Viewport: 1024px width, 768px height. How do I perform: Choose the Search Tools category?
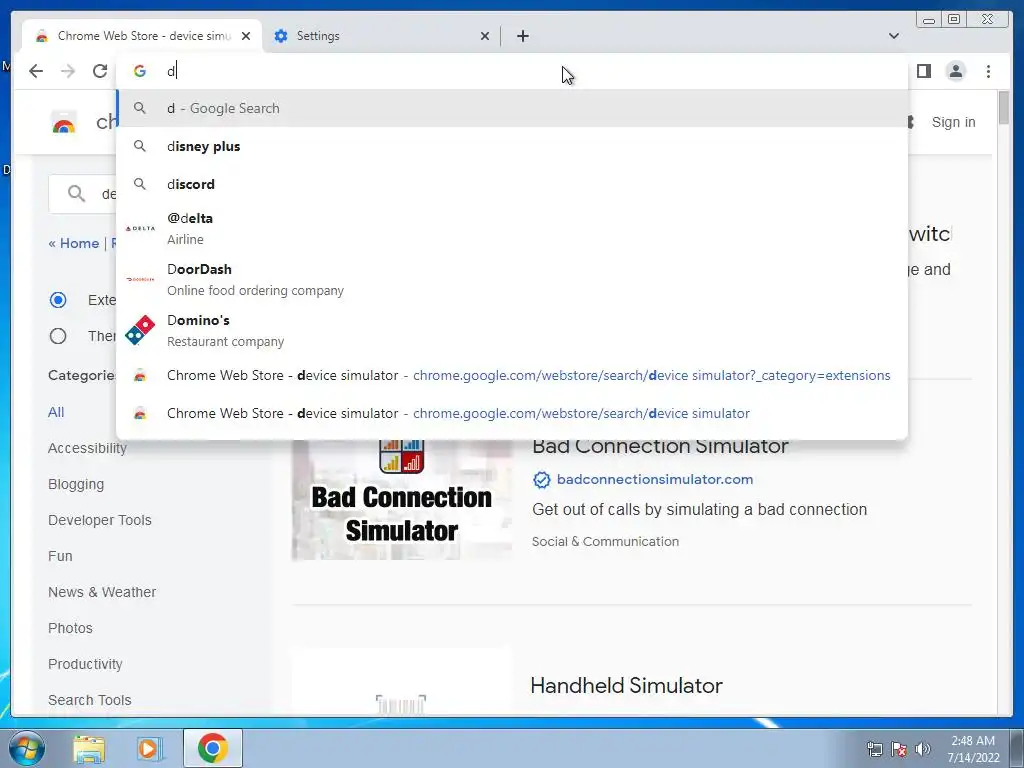pyautogui.click(x=89, y=700)
